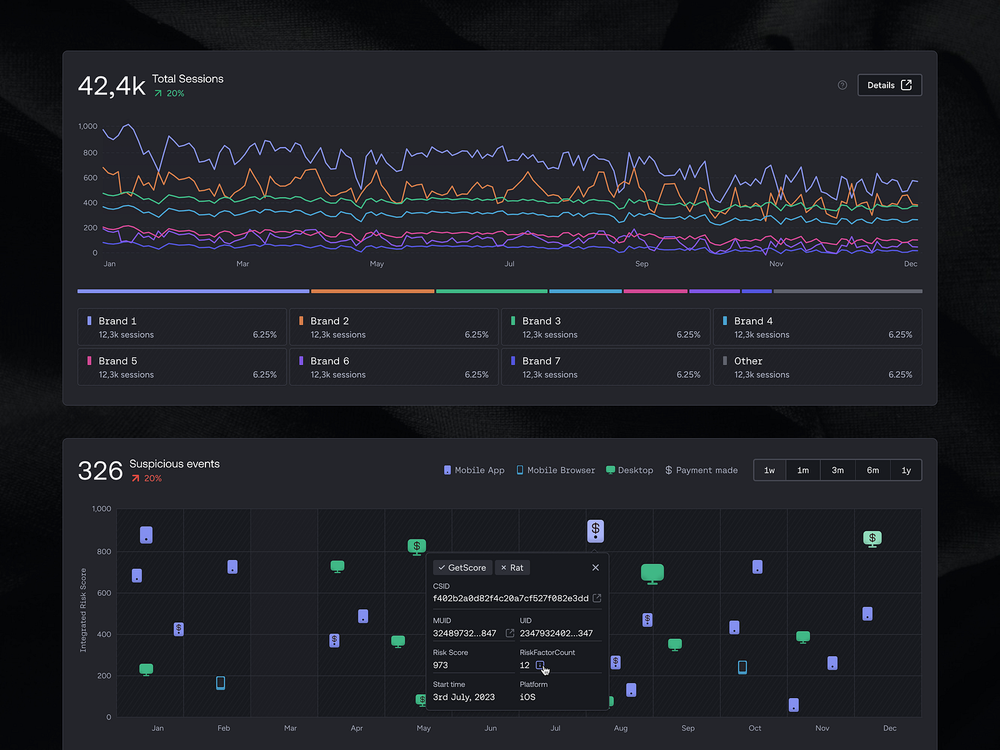Toggle Mobile App legend filter
Viewport: 1000px width, 750px height.
click(x=474, y=470)
